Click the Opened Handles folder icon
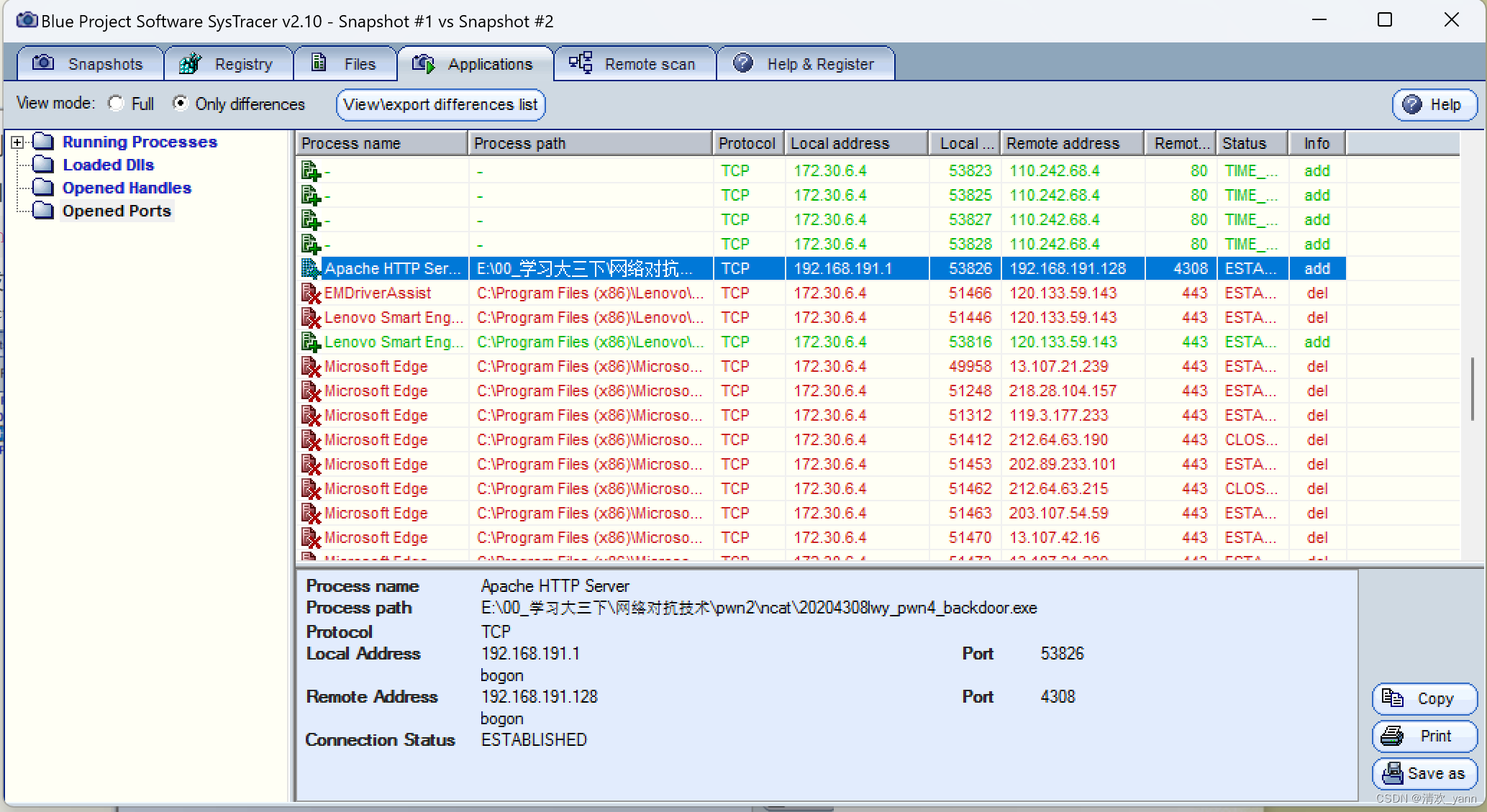Viewport: 1487px width, 812px height. (43, 188)
